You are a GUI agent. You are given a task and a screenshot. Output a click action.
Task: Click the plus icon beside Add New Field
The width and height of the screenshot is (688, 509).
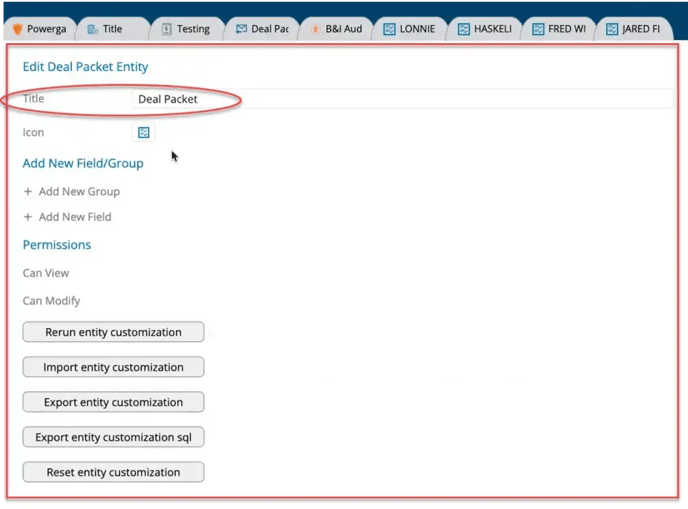pyautogui.click(x=28, y=217)
